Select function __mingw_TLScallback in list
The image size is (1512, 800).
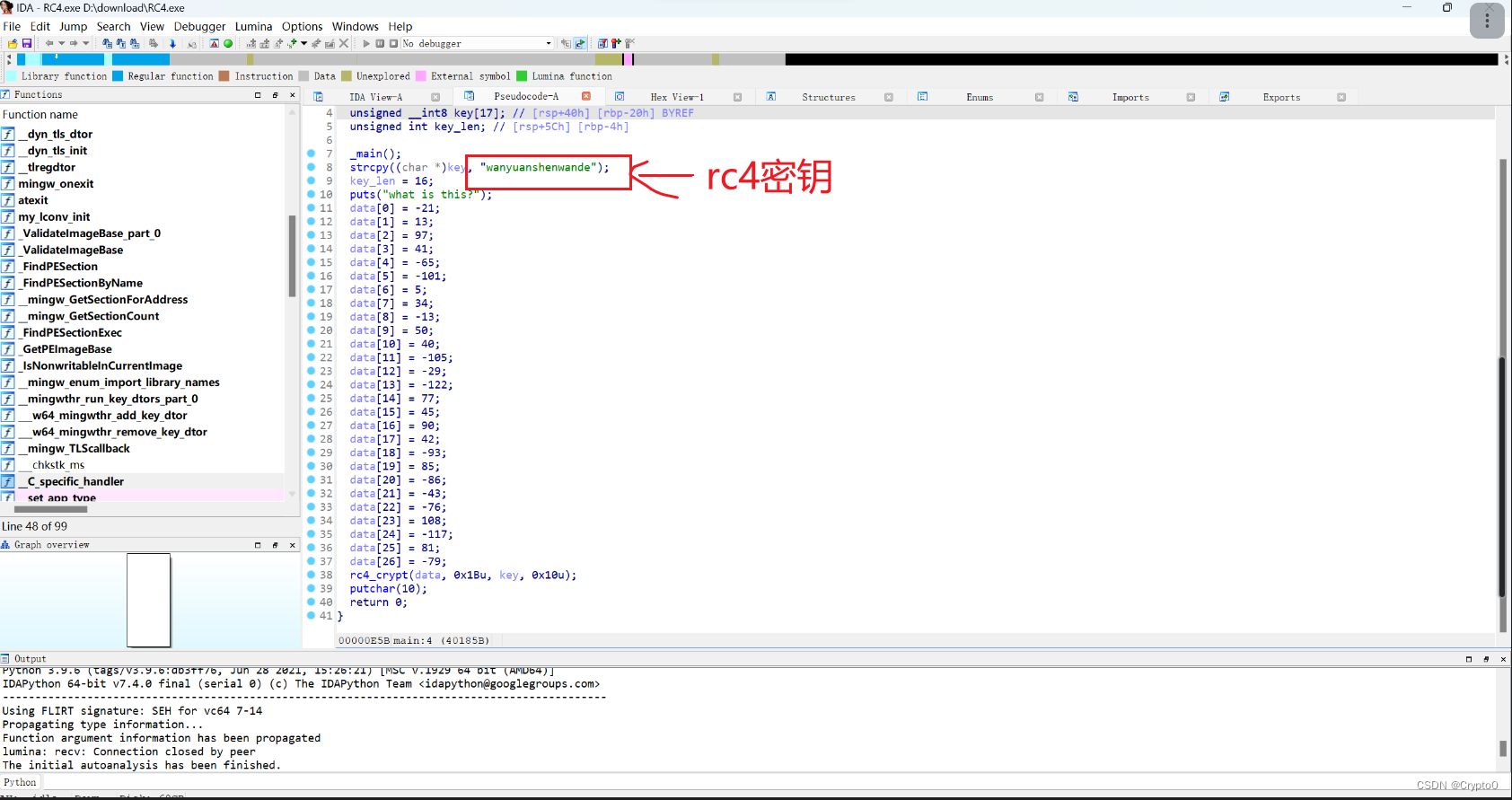(74, 448)
